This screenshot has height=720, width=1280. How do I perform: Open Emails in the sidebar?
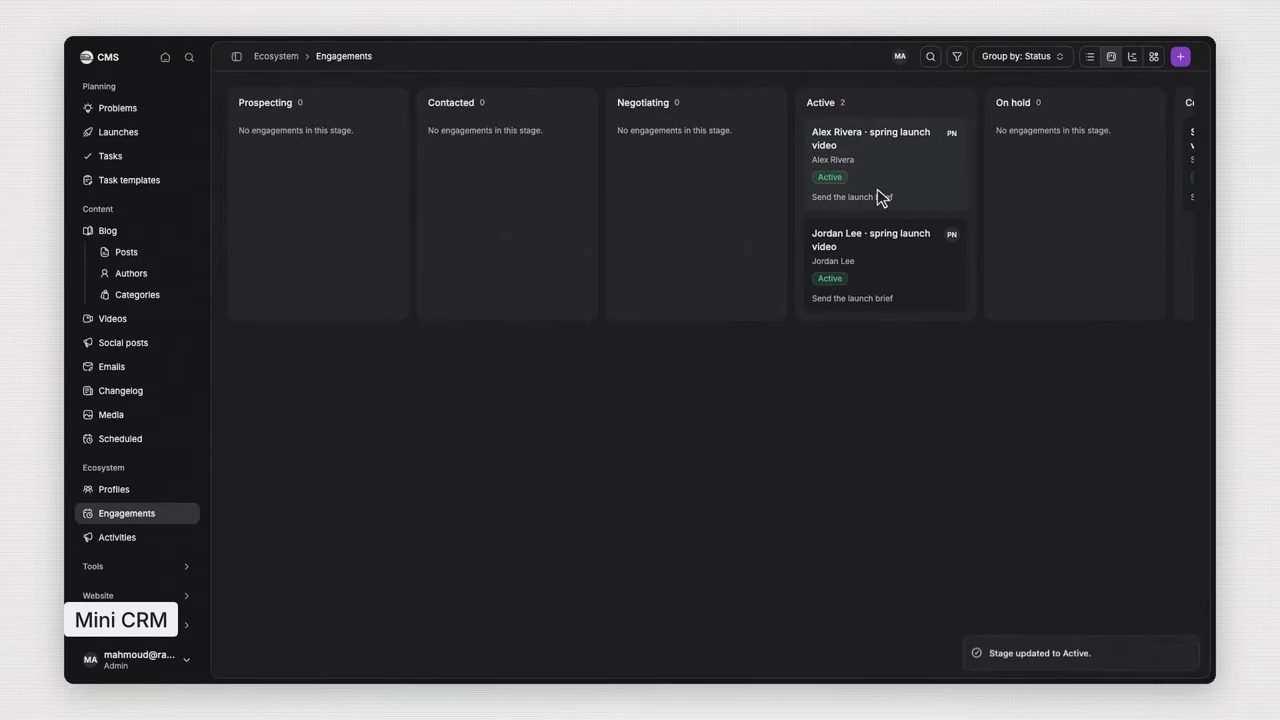(x=137, y=367)
